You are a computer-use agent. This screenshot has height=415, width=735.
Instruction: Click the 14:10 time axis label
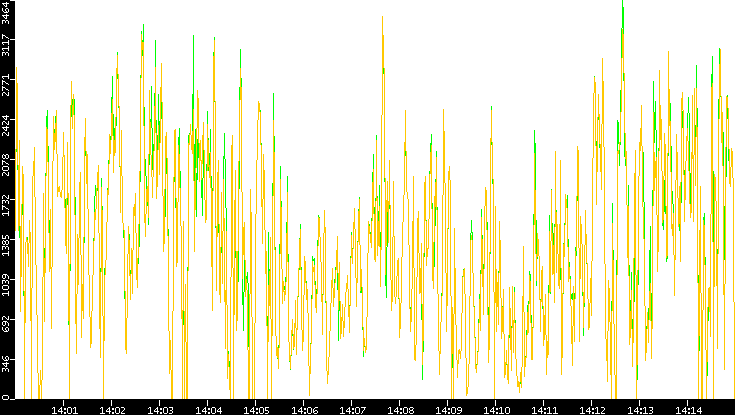tap(496, 410)
